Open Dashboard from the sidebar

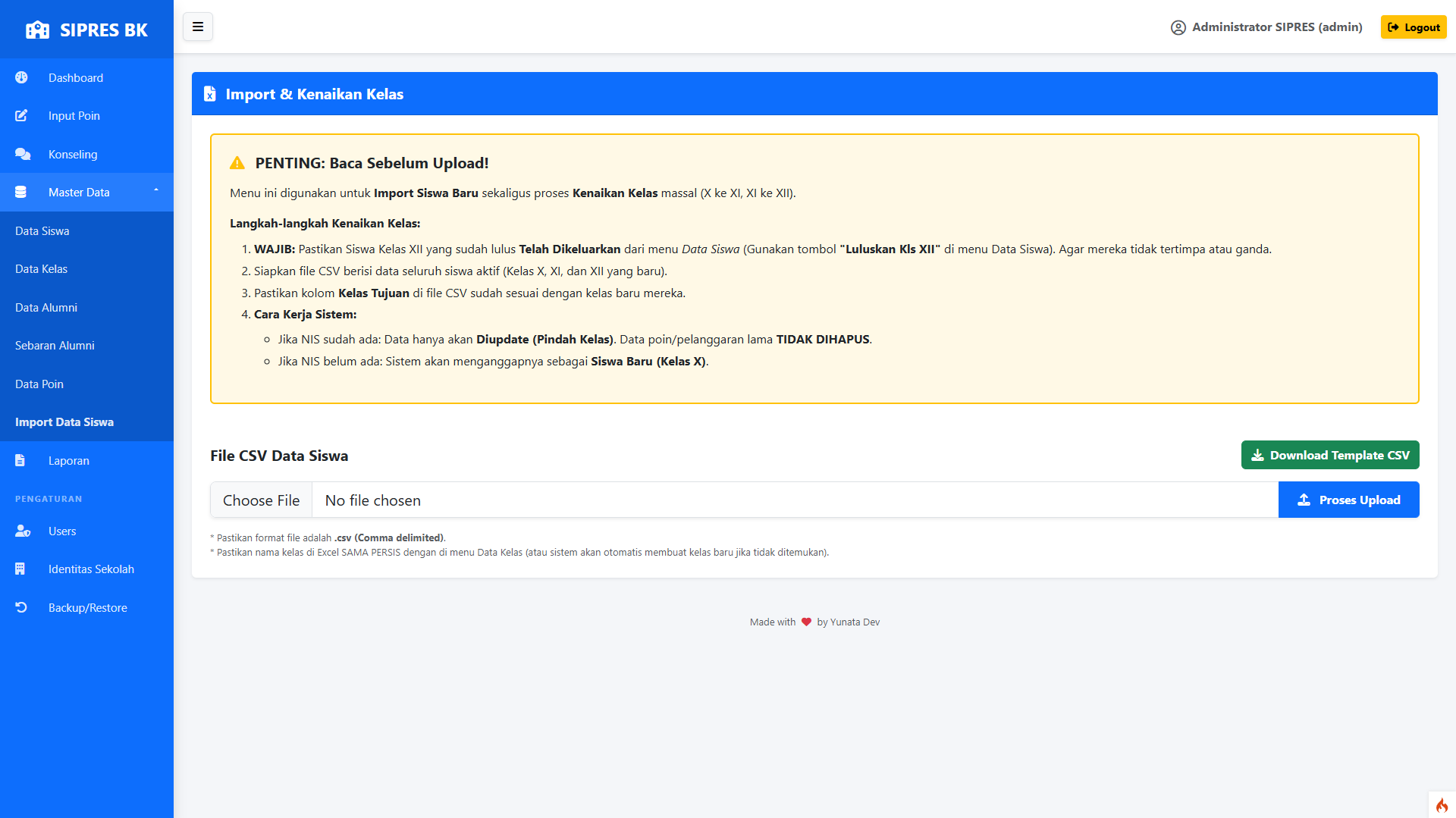point(75,78)
